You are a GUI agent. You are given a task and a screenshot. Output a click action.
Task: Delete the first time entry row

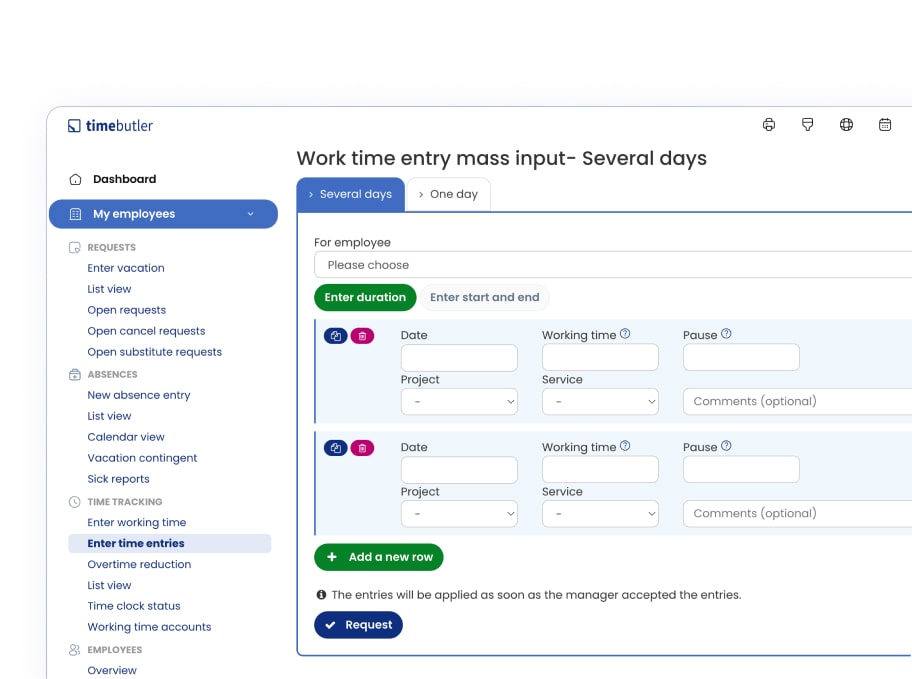[362, 336]
